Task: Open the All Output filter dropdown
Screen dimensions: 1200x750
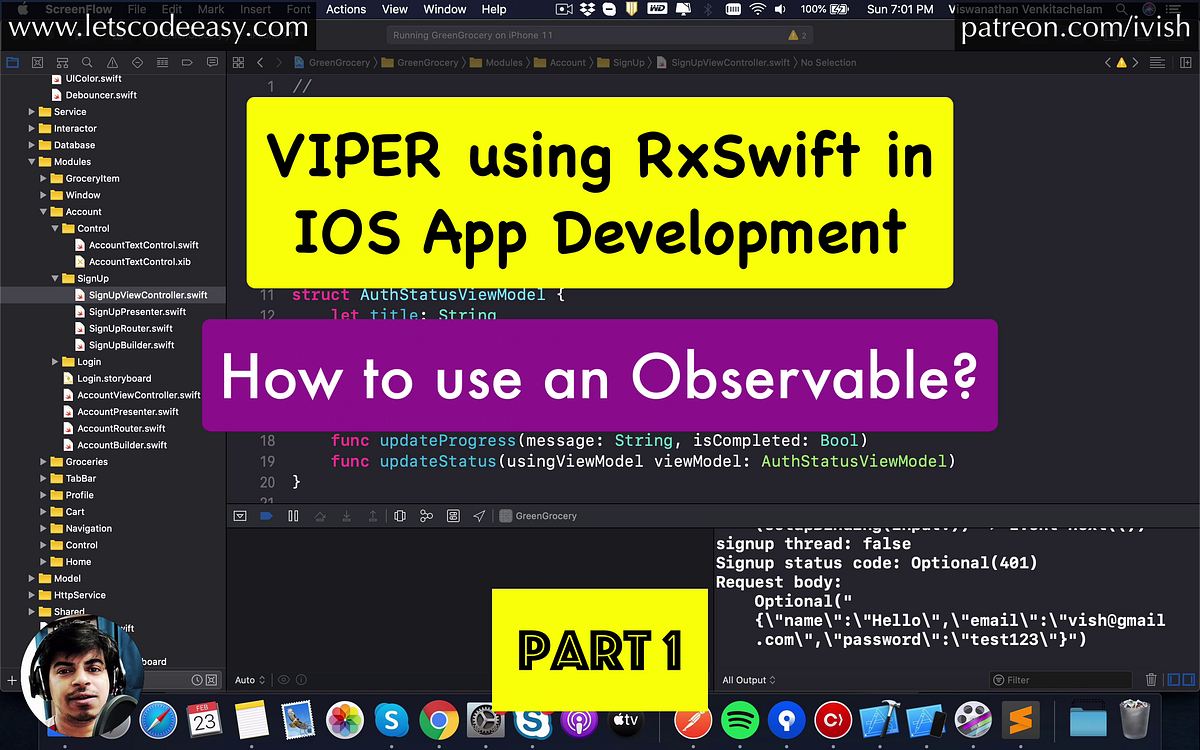Action: (746, 680)
